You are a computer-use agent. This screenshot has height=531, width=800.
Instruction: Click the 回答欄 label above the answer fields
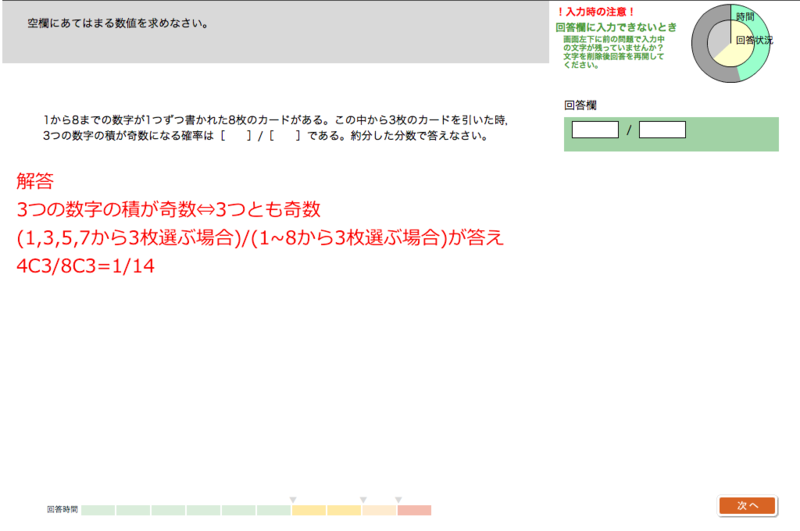pos(580,104)
